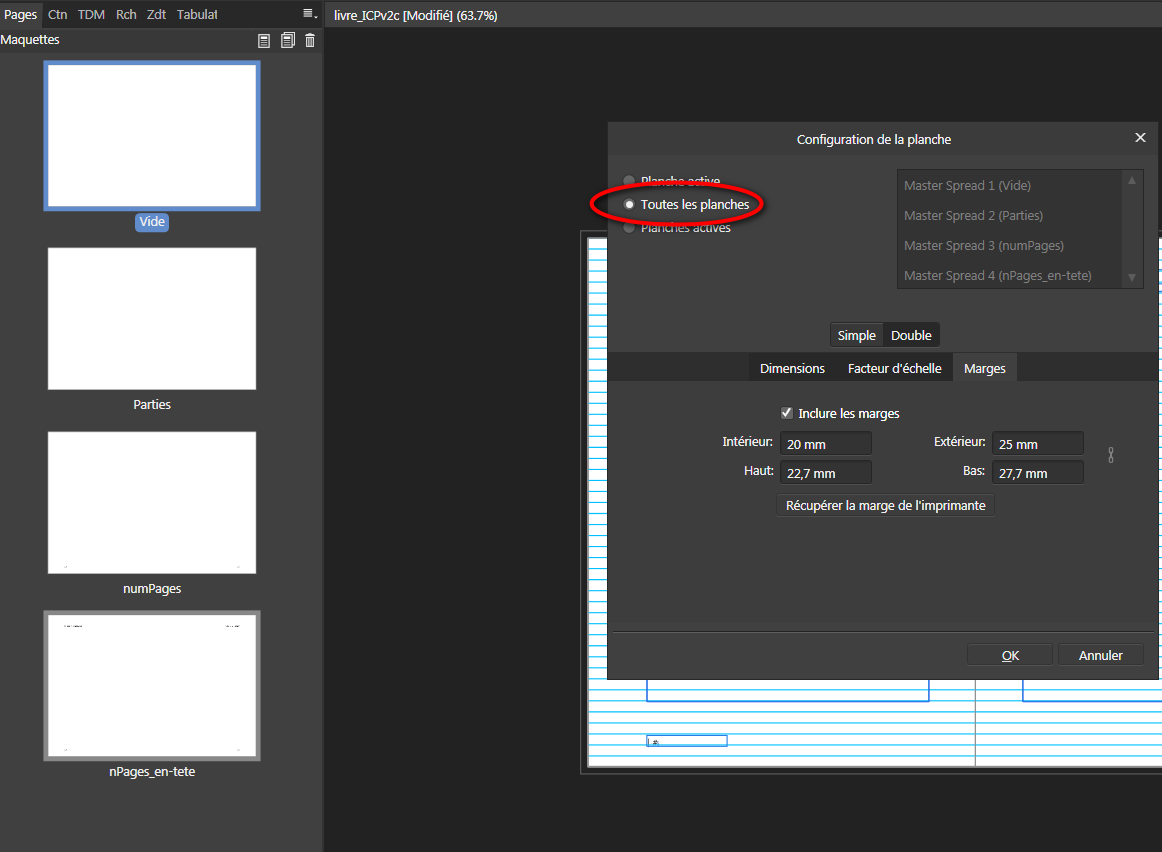
Task: Open the Rch panel tab
Action: click(x=126, y=14)
